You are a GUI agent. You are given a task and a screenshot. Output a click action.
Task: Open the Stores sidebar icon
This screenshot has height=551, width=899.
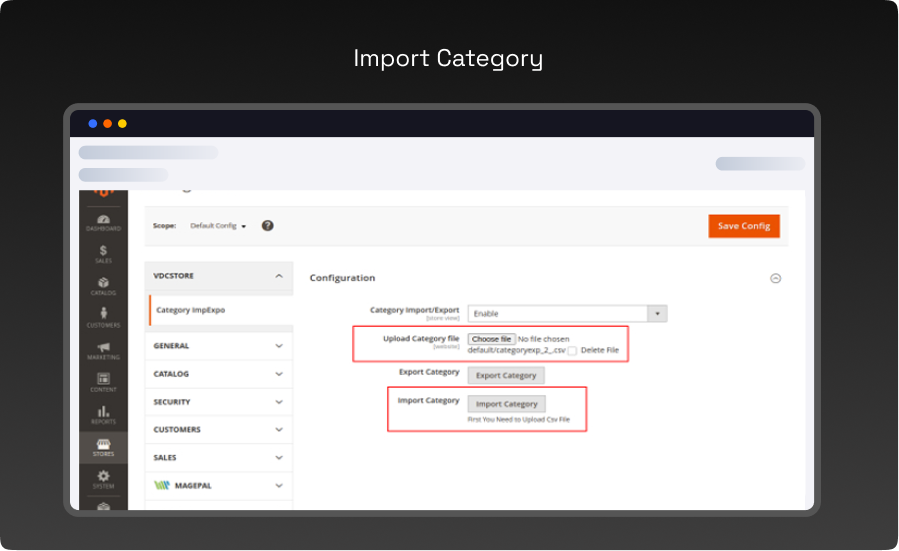(x=103, y=447)
